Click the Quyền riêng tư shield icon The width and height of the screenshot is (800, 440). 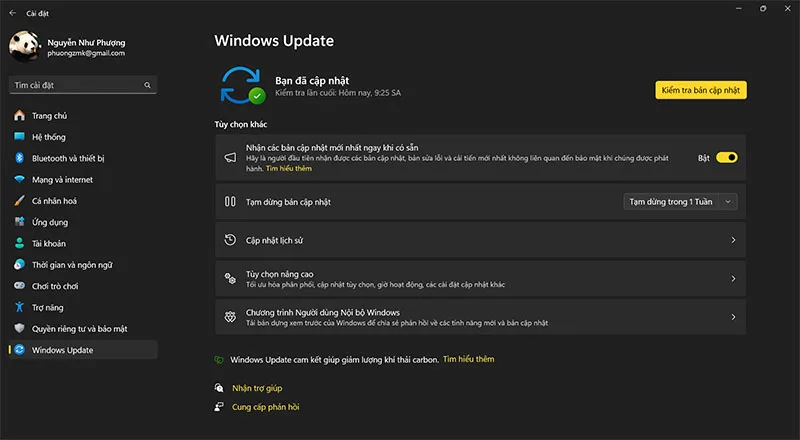(x=19, y=329)
